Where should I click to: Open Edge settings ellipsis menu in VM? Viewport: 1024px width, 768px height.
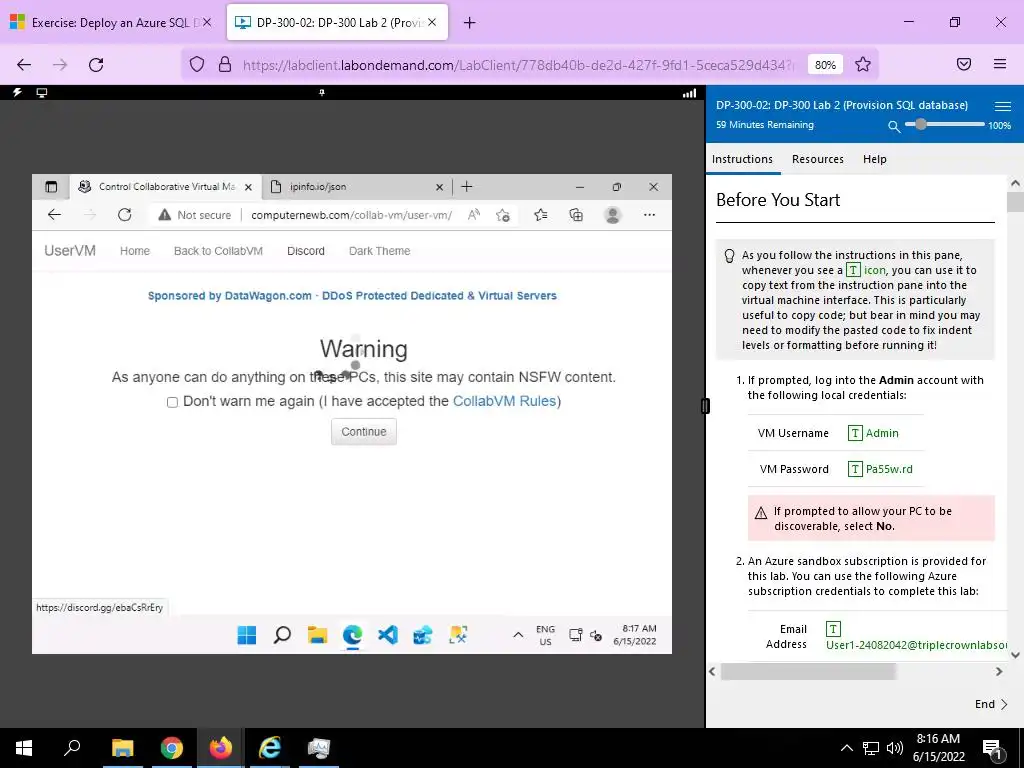click(649, 215)
